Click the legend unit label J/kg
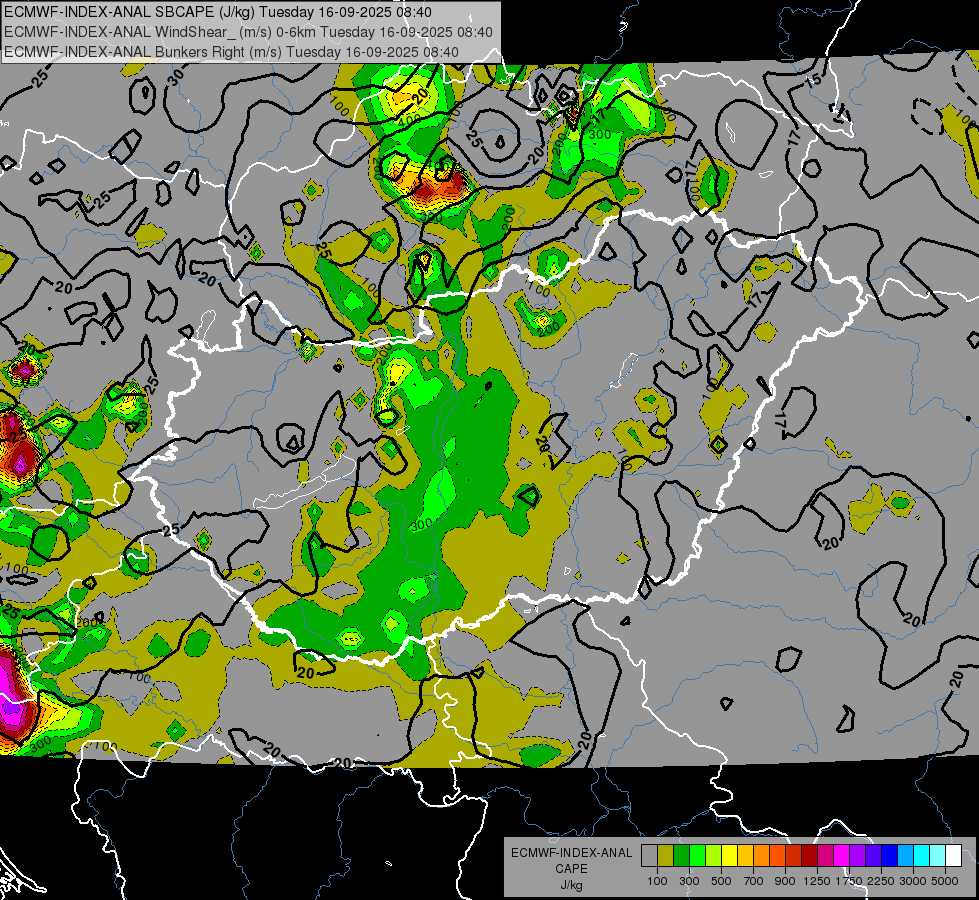Screen dimensions: 979x900 pos(572,885)
